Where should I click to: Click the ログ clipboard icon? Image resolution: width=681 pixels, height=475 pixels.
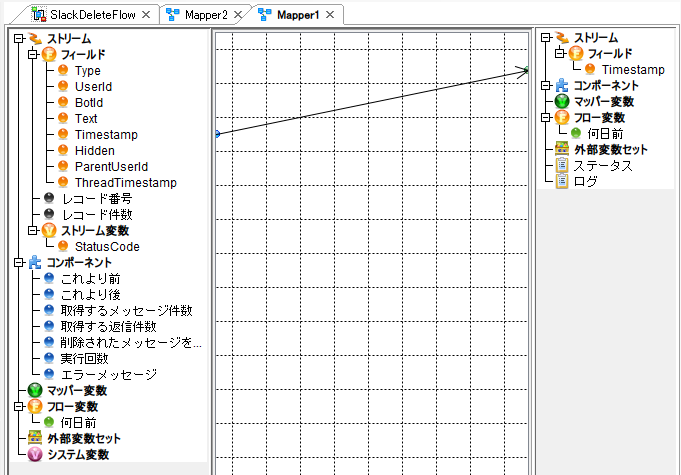[562, 181]
